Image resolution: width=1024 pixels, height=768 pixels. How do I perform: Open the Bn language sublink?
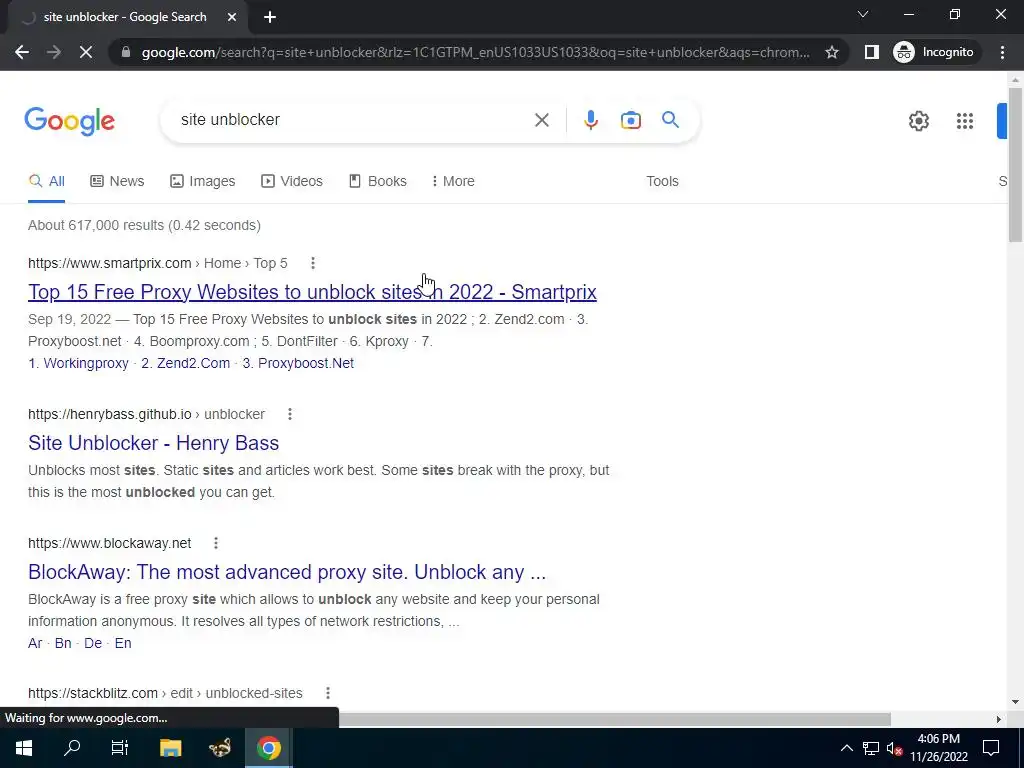[63, 643]
